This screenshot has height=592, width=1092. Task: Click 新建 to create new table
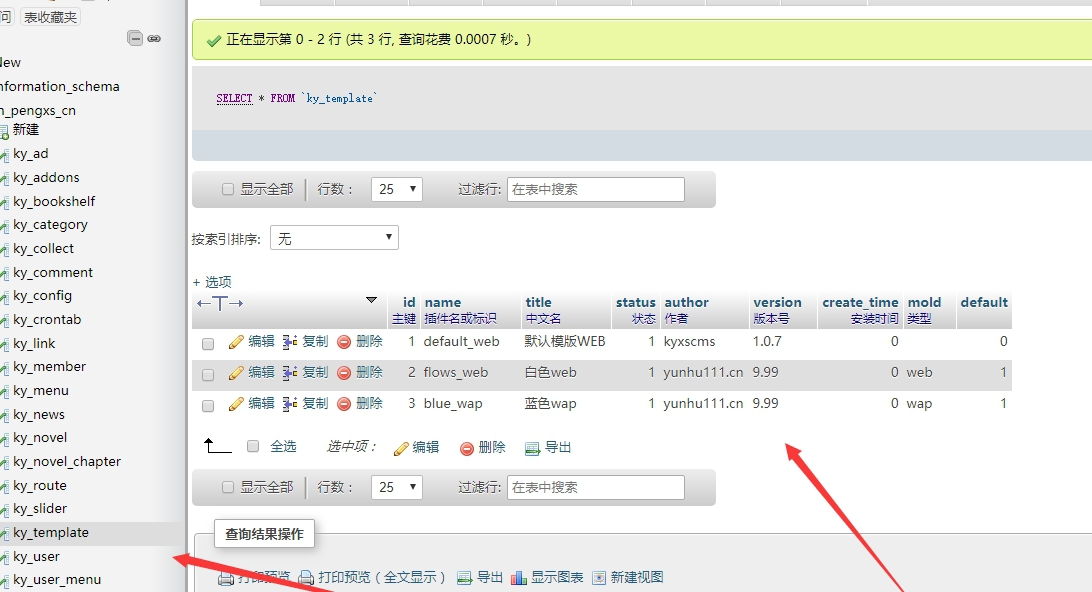[27, 129]
